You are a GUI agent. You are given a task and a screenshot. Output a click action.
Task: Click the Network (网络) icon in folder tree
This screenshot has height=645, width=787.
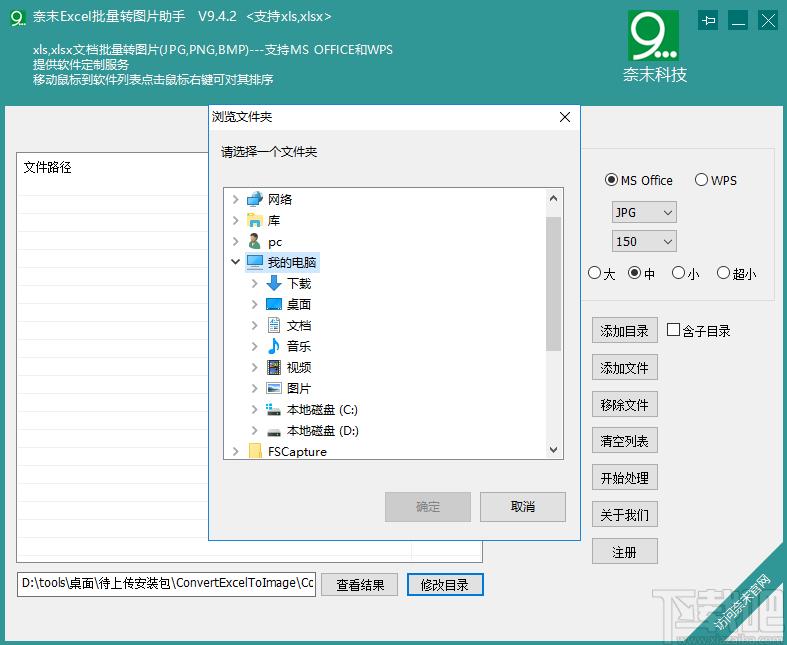[x=255, y=199]
